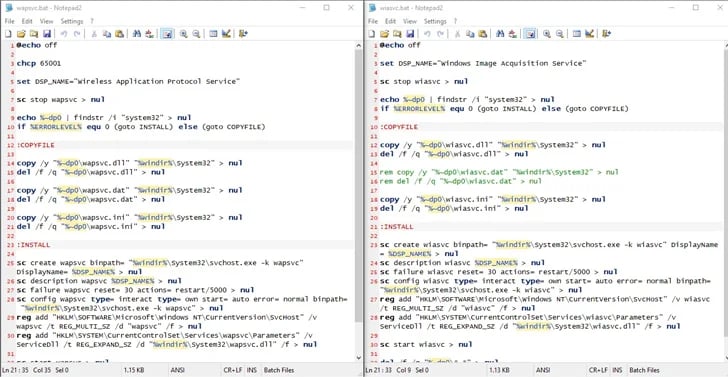Open syntax Scheme selector in wapsvc.bat window
728x377 pixels.
pos(213,33)
